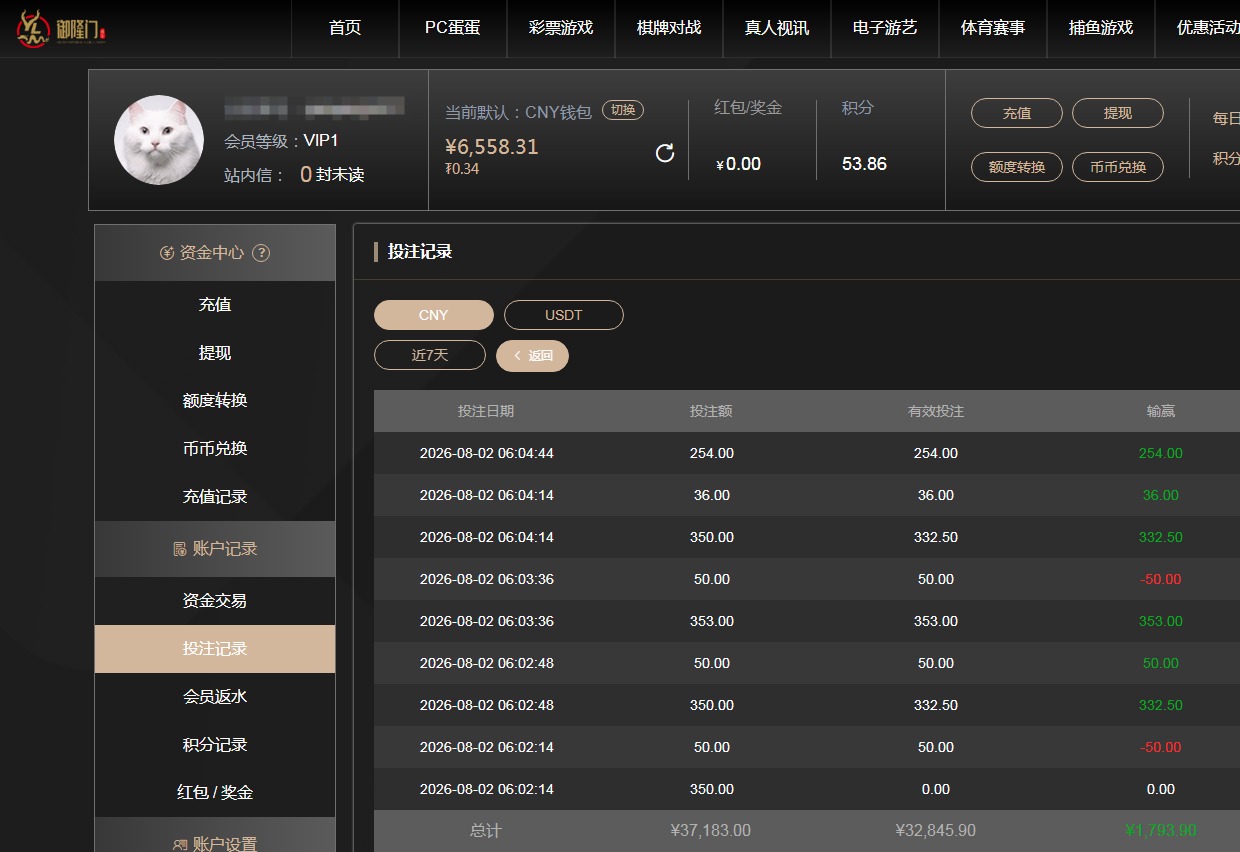The image size is (1240, 852).
Task: Click the 36.00 bet amount cell
Action: [712, 495]
